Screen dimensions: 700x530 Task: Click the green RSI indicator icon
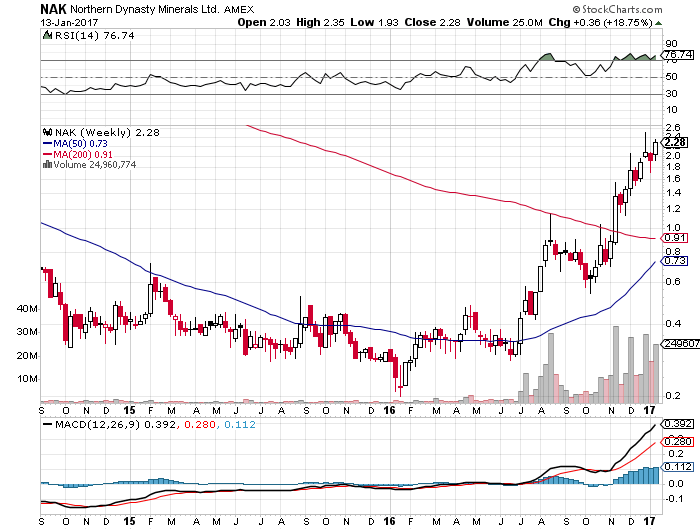click(x=47, y=35)
